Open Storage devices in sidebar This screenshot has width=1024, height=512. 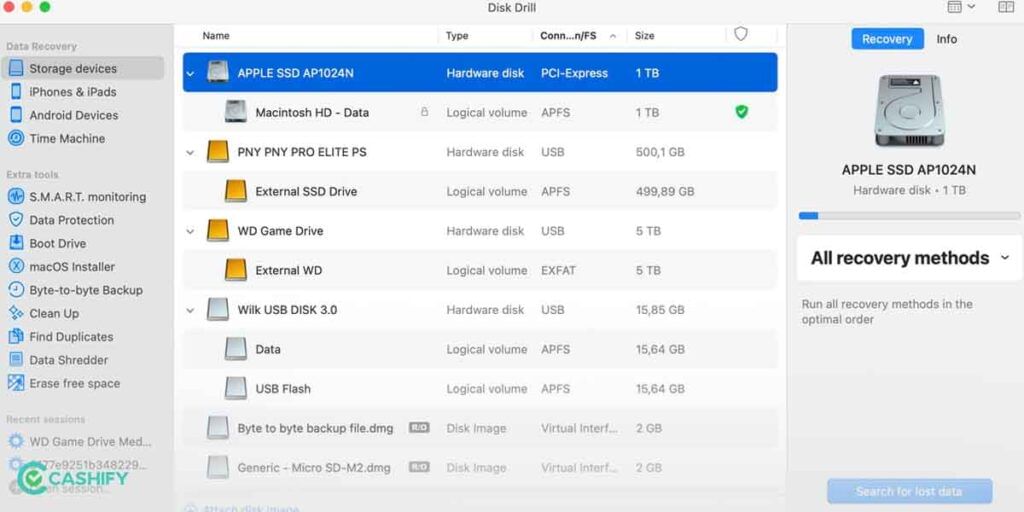click(82, 69)
